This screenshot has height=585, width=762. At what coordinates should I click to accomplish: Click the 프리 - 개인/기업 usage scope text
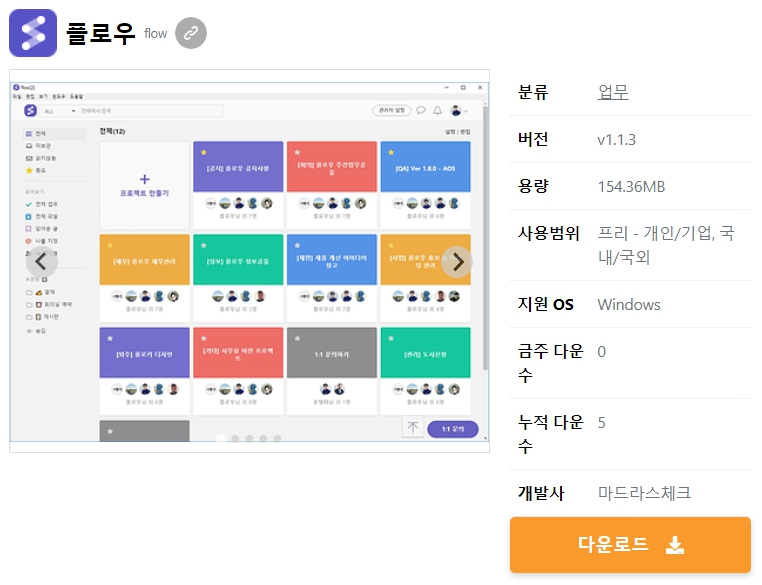(x=665, y=245)
